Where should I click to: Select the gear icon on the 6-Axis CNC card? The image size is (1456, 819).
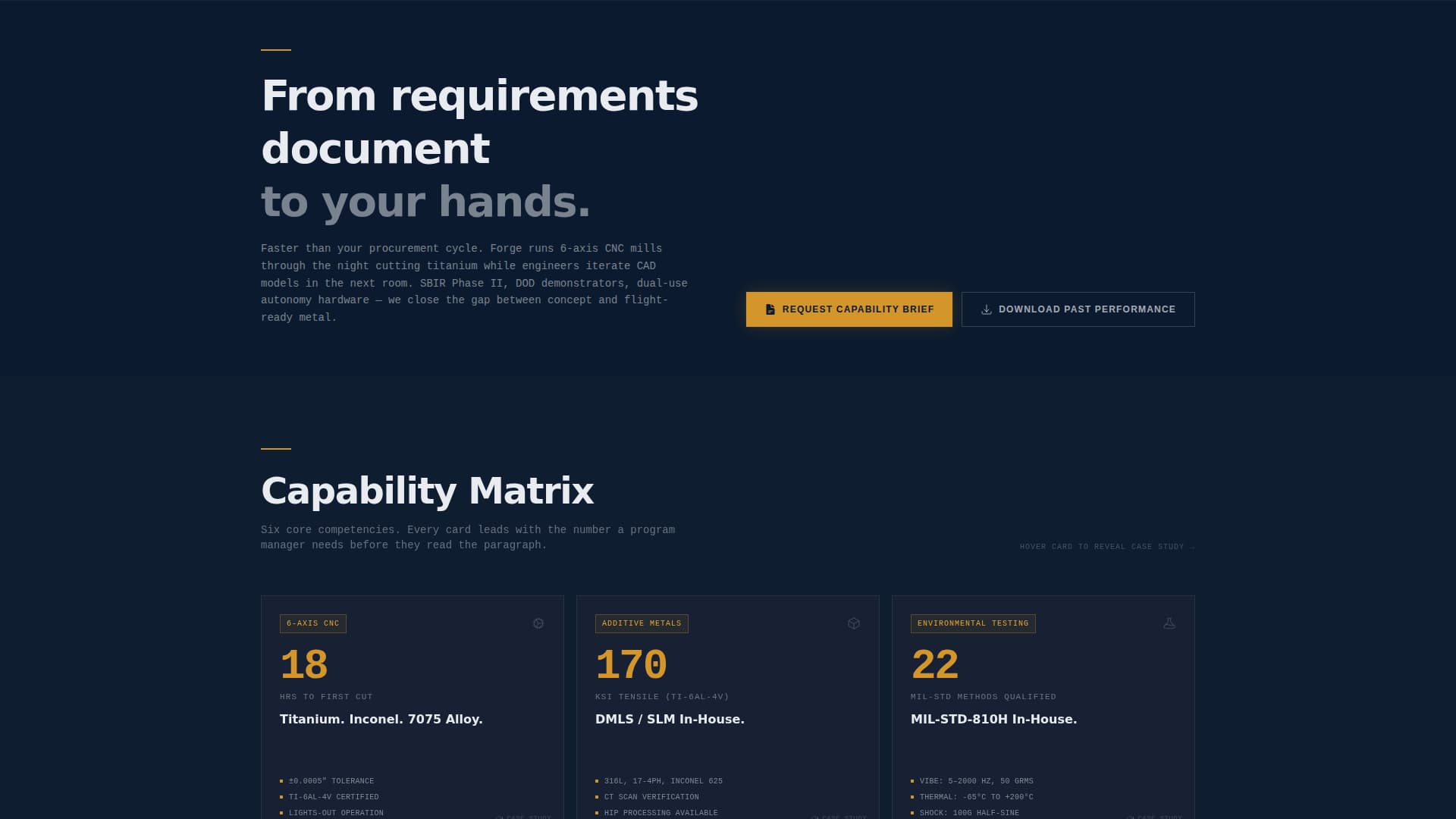pyautogui.click(x=538, y=623)
